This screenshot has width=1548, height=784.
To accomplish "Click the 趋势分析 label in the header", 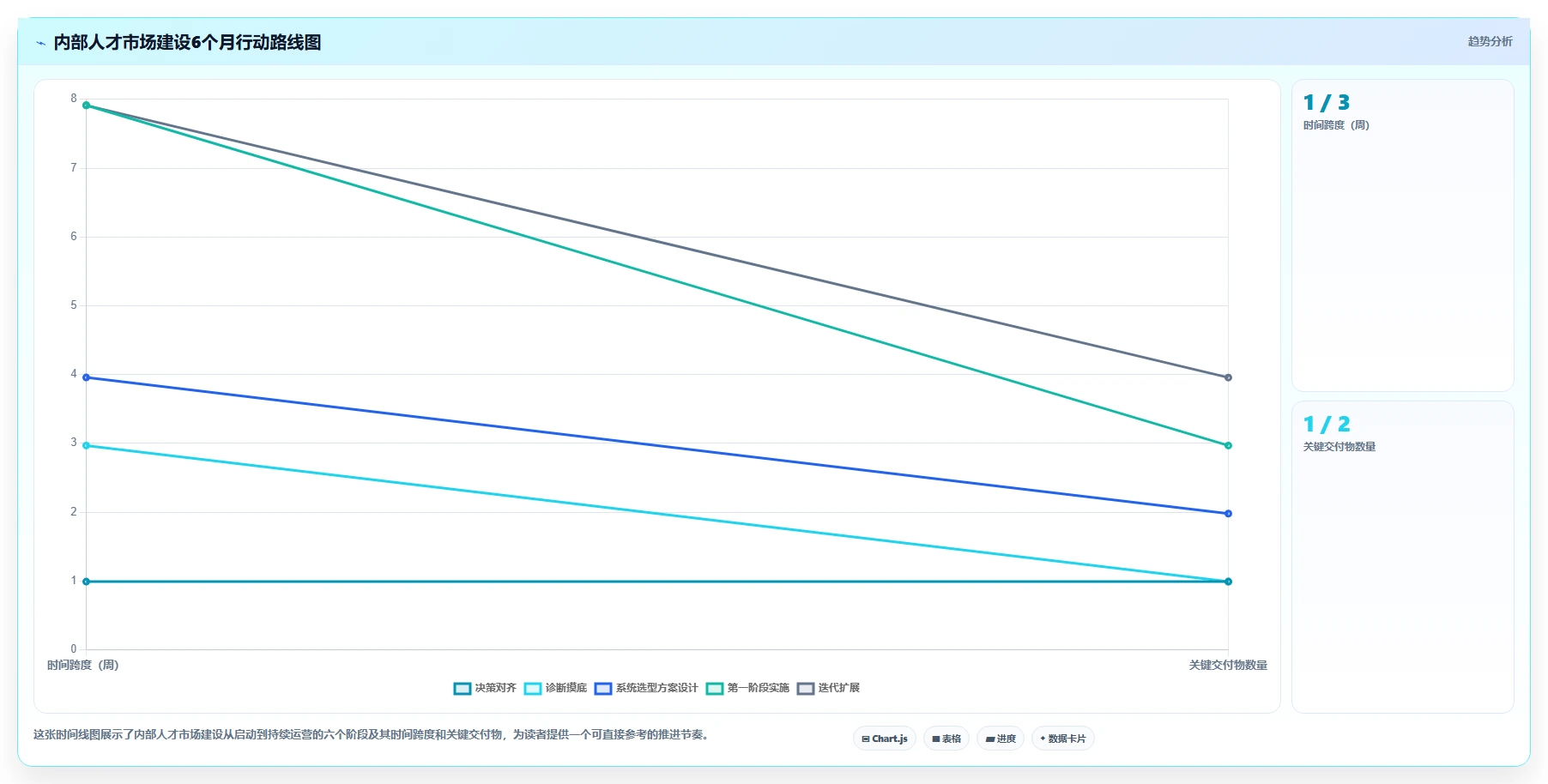I will coord(1490,41).
